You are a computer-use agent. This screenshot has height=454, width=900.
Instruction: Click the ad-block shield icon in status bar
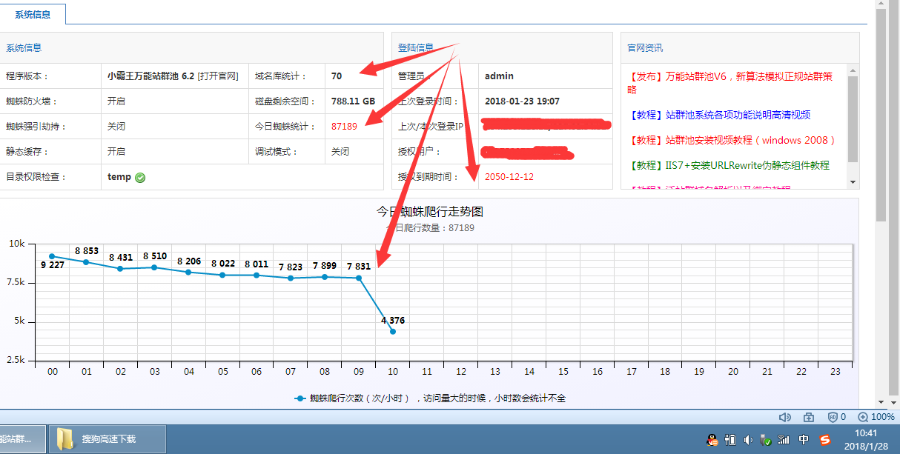pos(833,416)
